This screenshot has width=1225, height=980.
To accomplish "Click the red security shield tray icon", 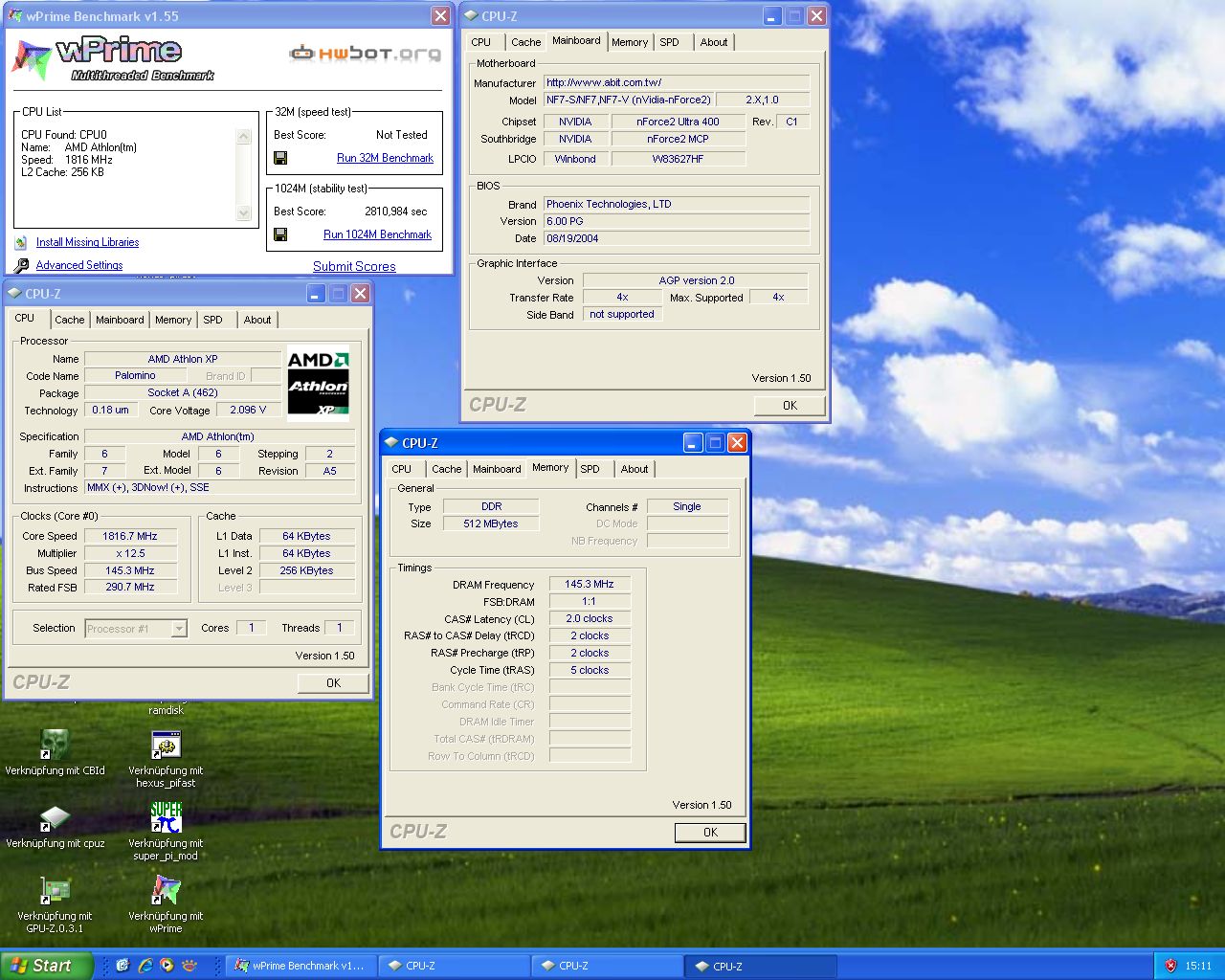I will [x=1170, y=966].
